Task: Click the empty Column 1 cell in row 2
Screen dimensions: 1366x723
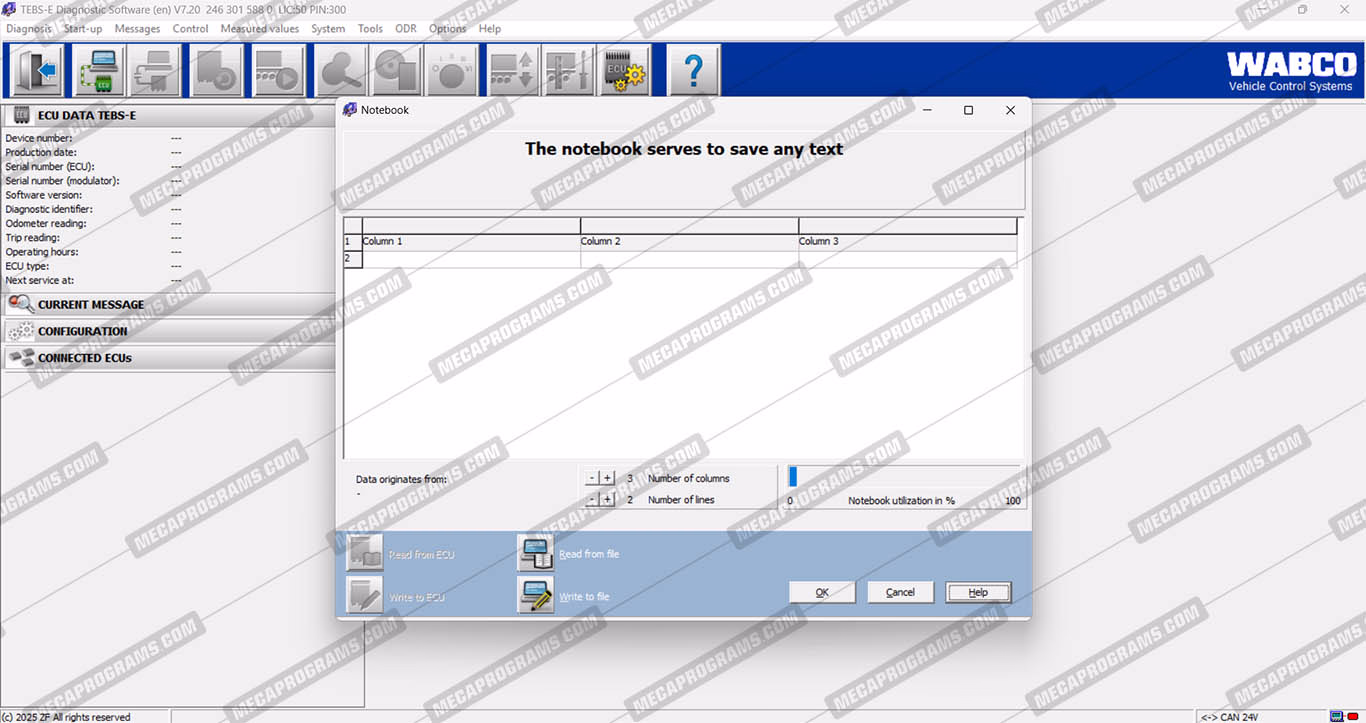Action: [470, 259]
